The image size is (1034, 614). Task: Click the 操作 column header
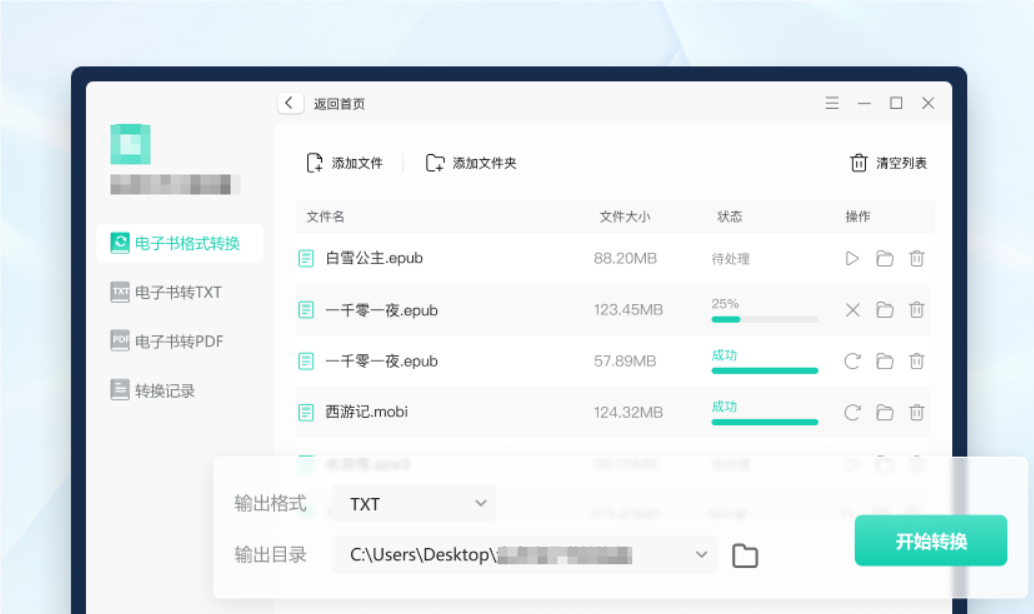tap(857, 216)
